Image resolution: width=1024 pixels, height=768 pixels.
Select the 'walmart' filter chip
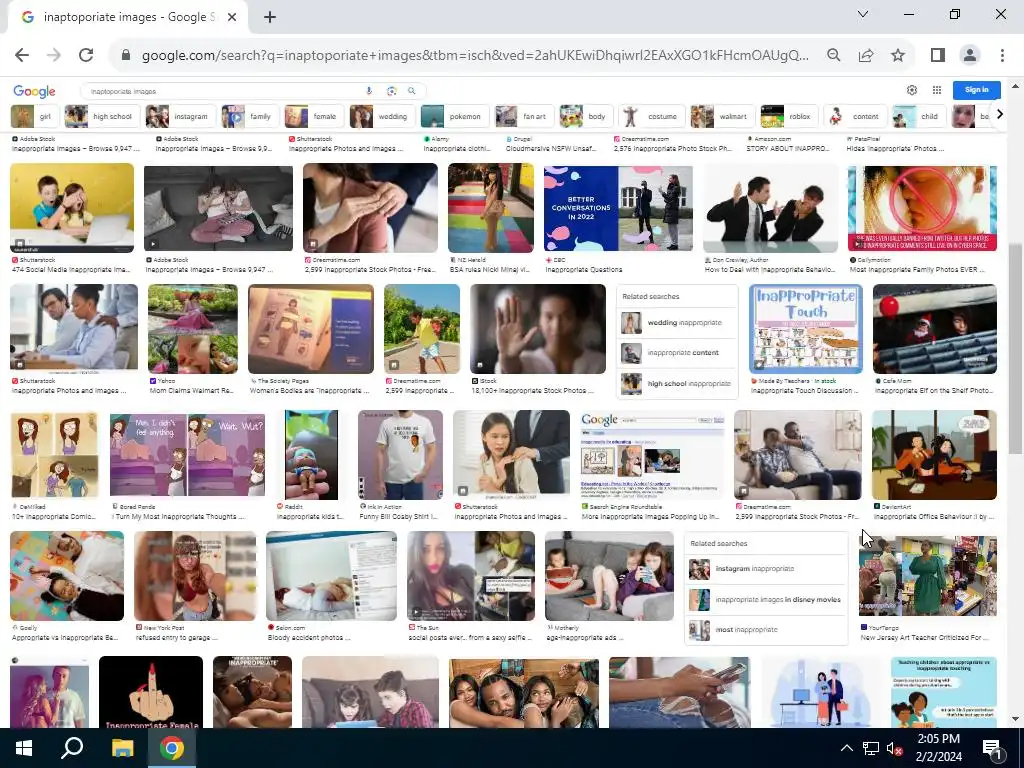click(722, 116)
